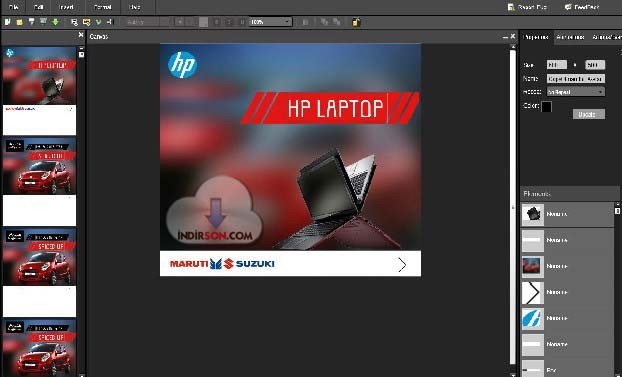Click the Report Bug button
This screenshot has width=622, height=377.
[528, 7]
